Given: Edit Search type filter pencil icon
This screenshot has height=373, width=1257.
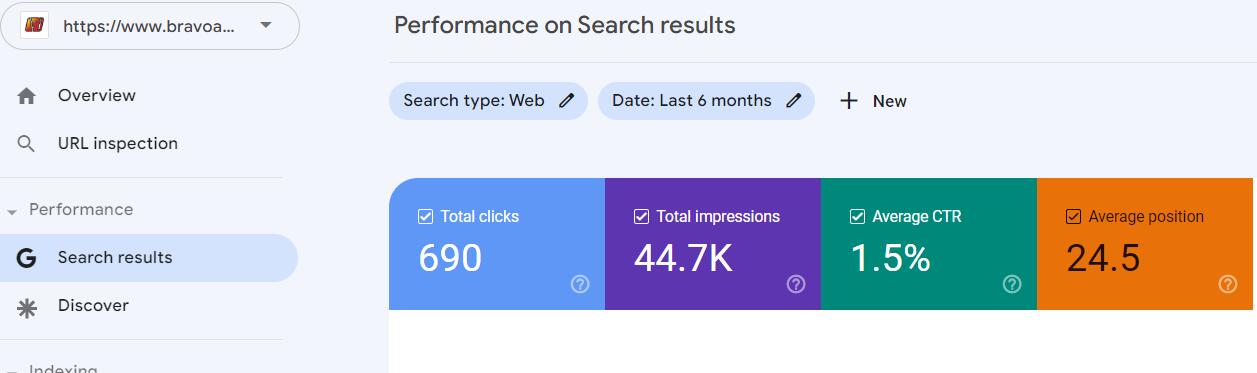Looking at the screenshot, I should point(567,101).
